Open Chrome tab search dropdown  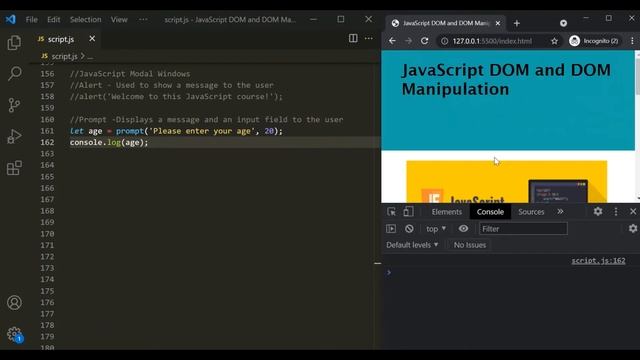563,23
